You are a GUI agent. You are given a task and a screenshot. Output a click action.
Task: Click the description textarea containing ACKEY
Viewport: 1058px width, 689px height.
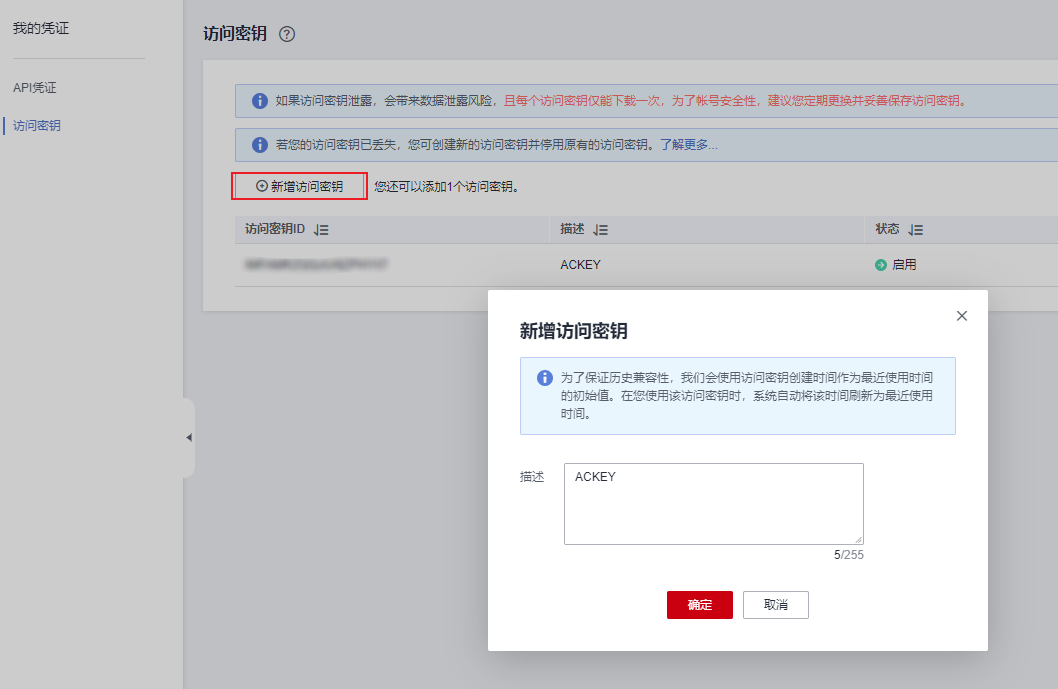point(713,503)
